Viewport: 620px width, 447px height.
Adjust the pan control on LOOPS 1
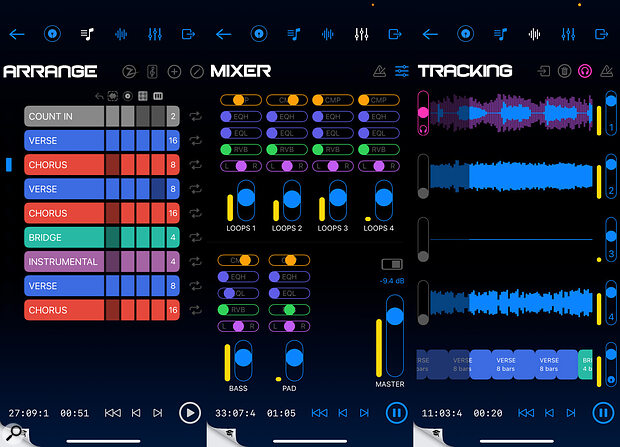pyautogui.click(x=241, y=166)
